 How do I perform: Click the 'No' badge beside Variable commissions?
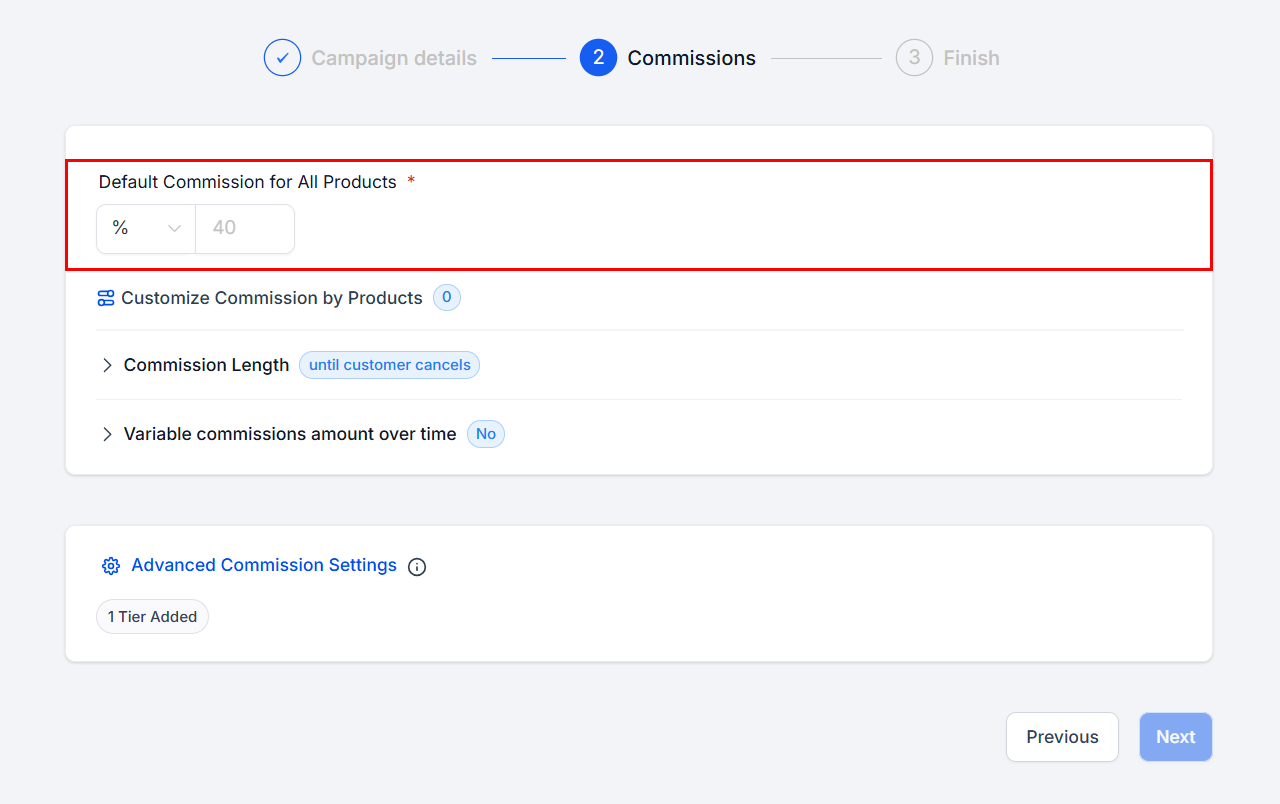tap(486, 434)
